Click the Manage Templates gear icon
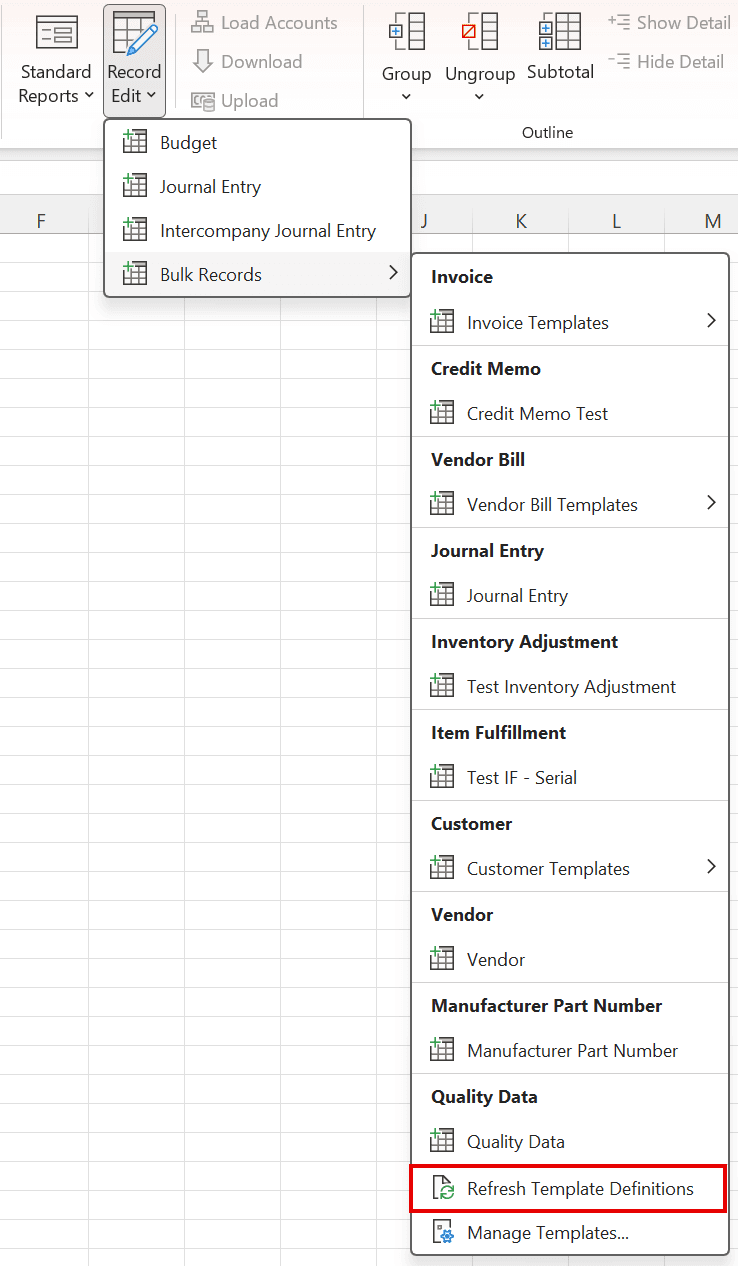Screen dimensions: 738x1266 point(442,1233)
